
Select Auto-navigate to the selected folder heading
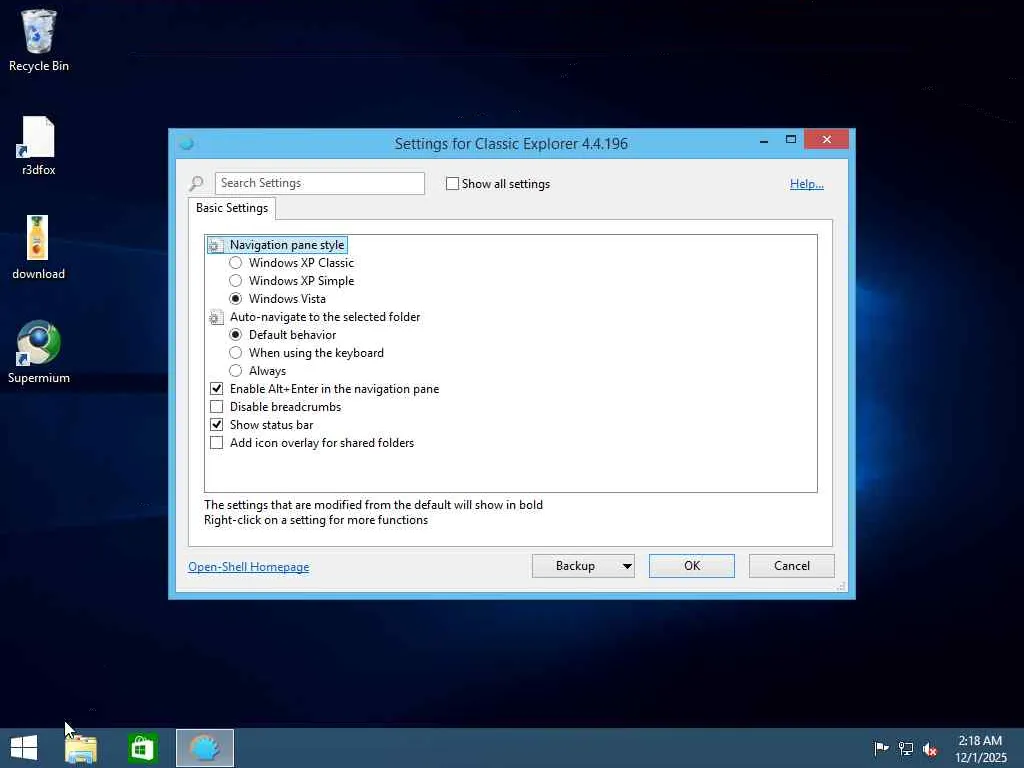pos(325,317)
